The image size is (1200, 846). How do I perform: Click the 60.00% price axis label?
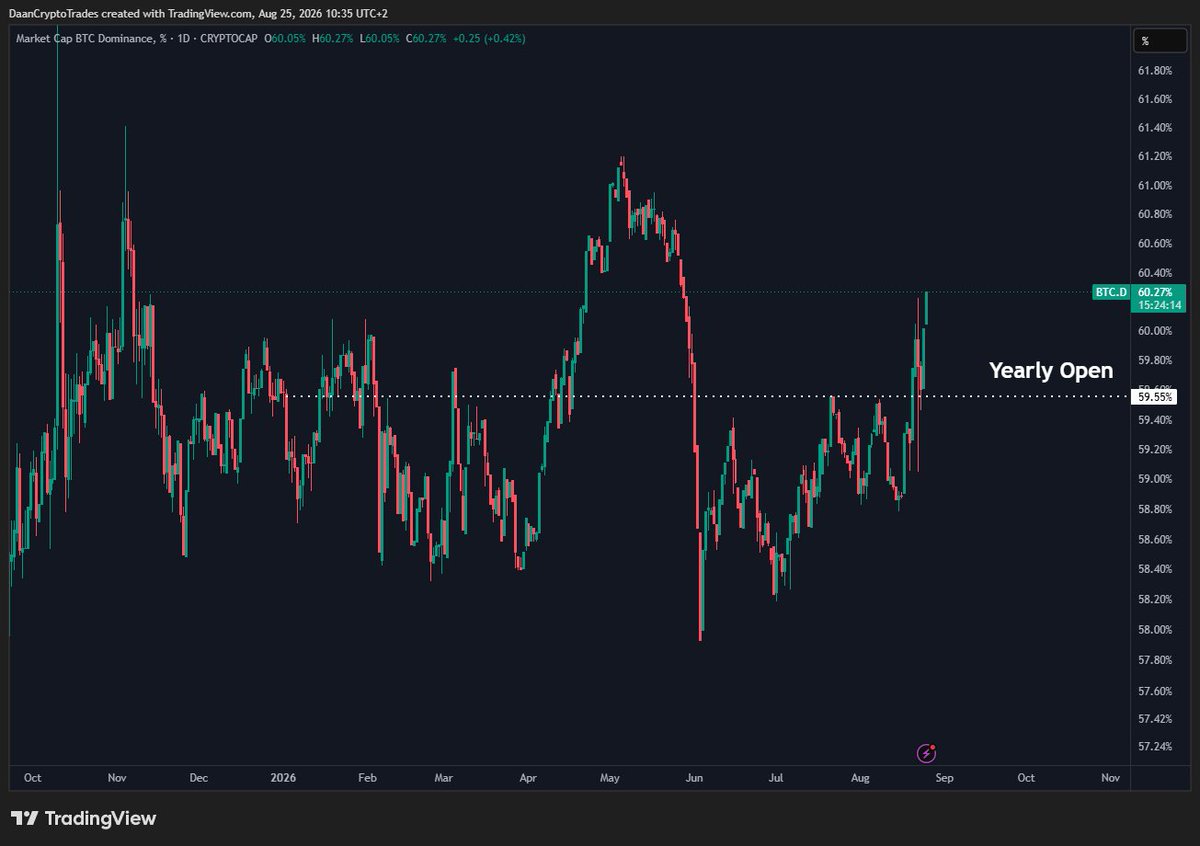click(x=1155, y=331)
